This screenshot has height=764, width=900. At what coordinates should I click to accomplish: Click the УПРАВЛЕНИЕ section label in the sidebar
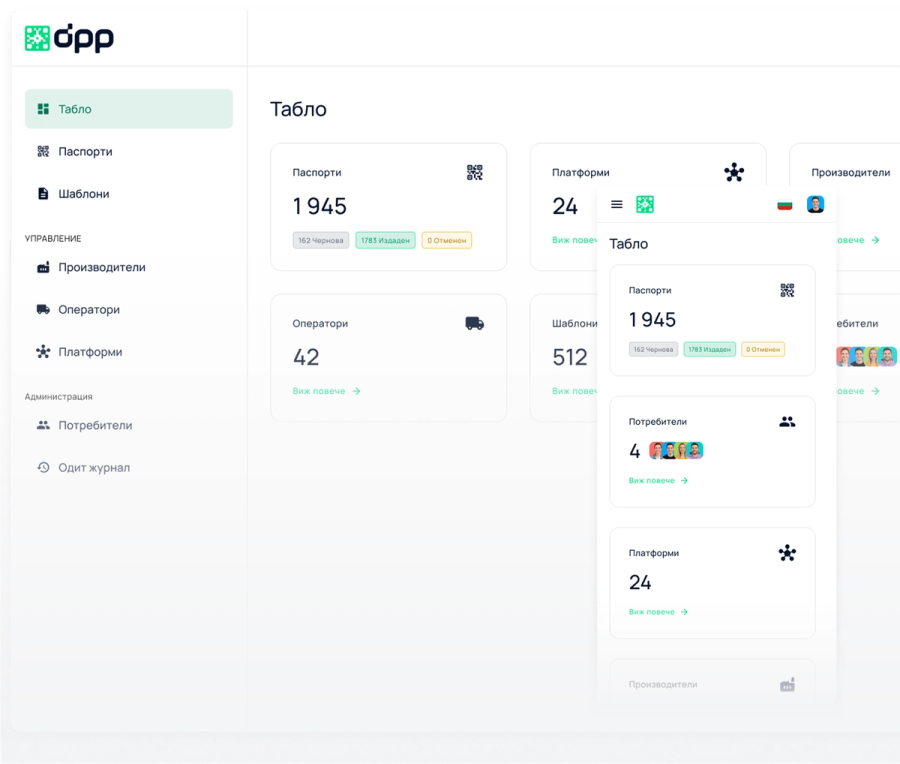53,238
